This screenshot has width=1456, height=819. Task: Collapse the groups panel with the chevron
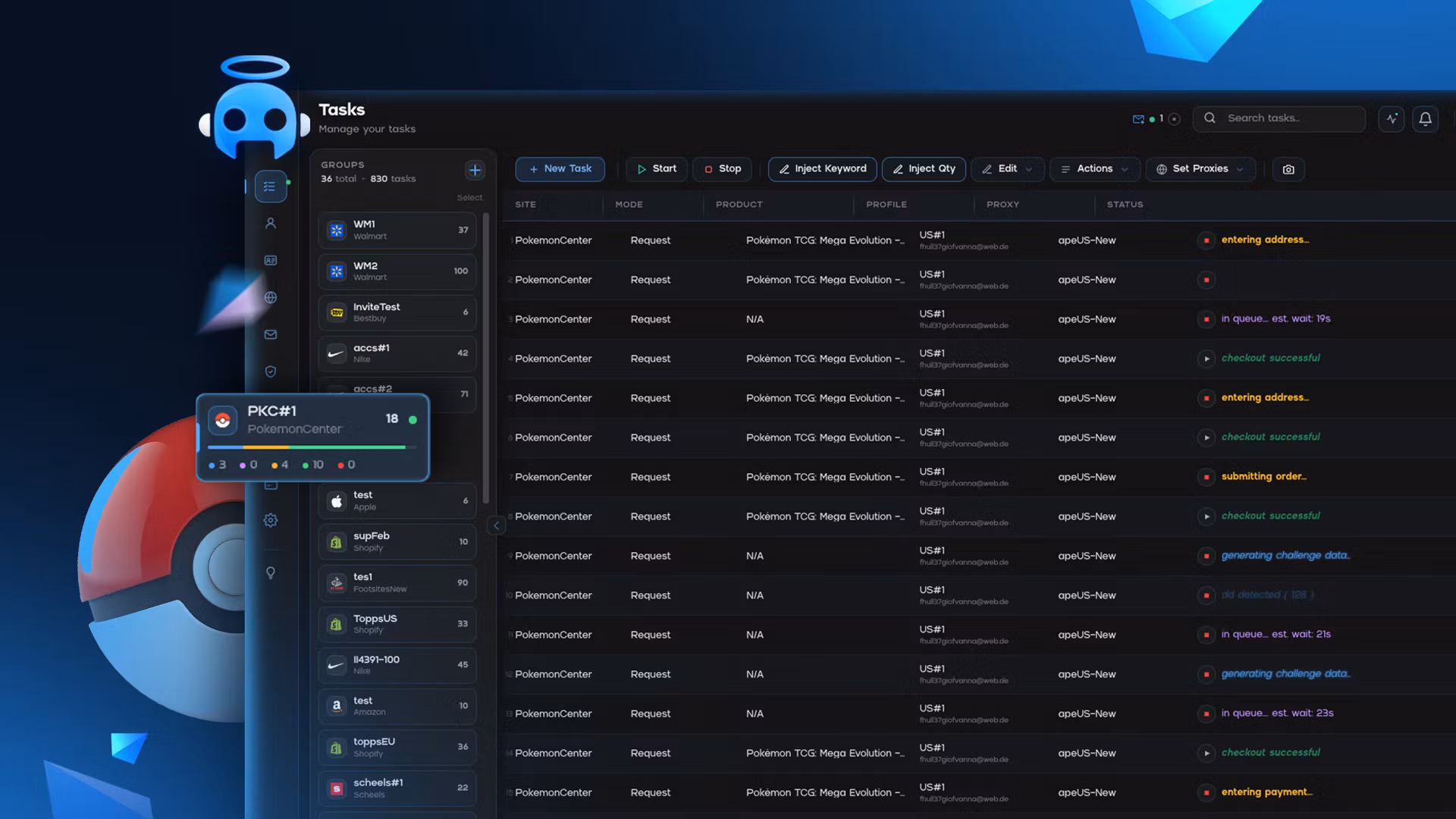pyautogui.click(x=496, y=526)
